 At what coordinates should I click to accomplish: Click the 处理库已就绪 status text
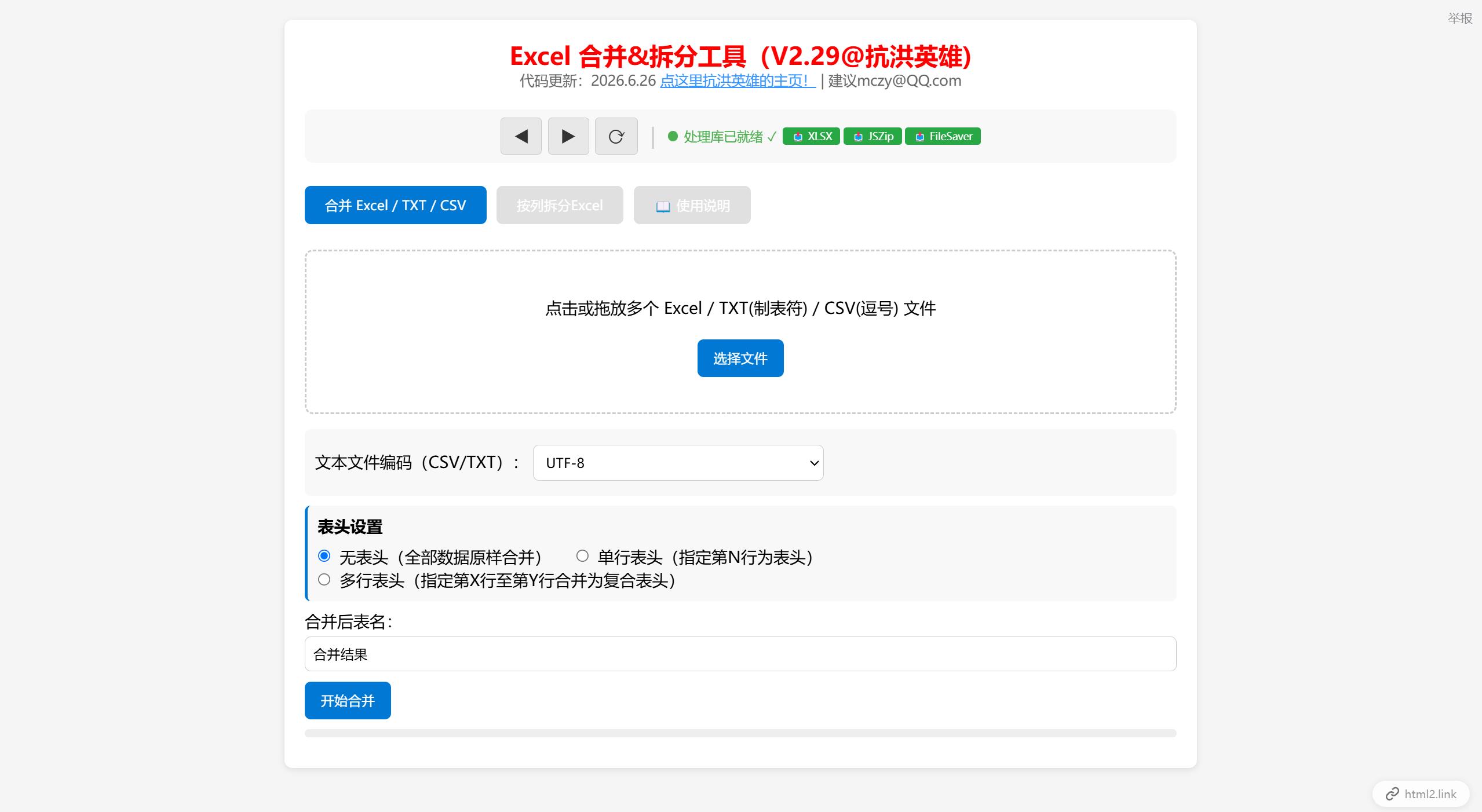(729, 137)
